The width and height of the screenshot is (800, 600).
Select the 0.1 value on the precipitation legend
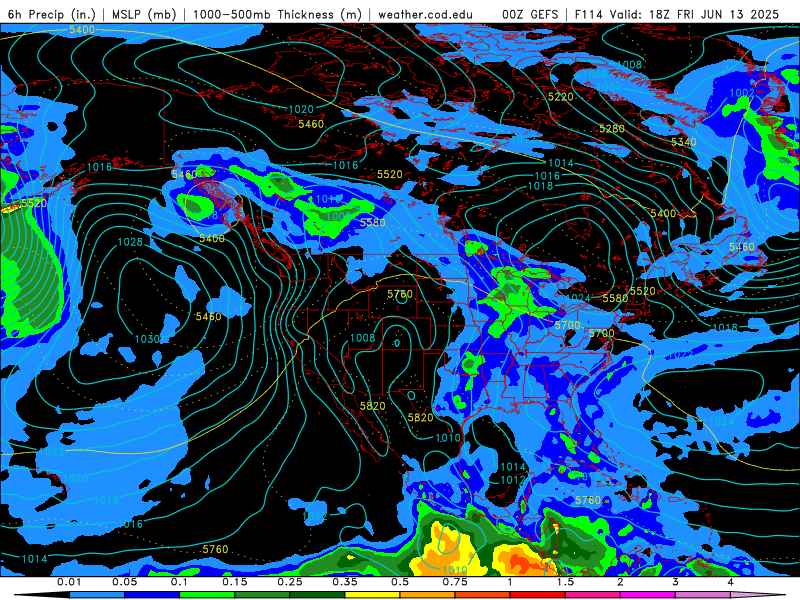click(x=179, y=582)
